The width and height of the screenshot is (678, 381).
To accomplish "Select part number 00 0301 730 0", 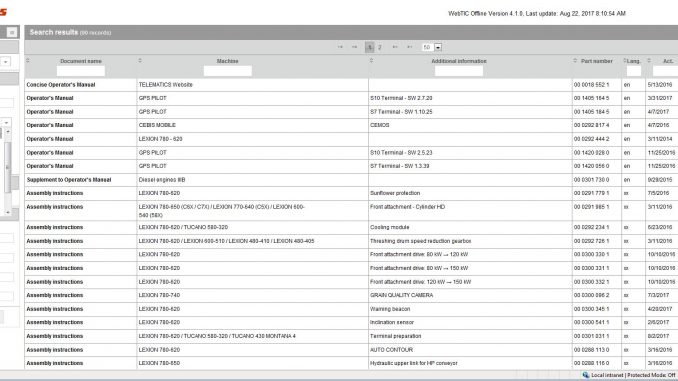I will [x=591, y=179].
